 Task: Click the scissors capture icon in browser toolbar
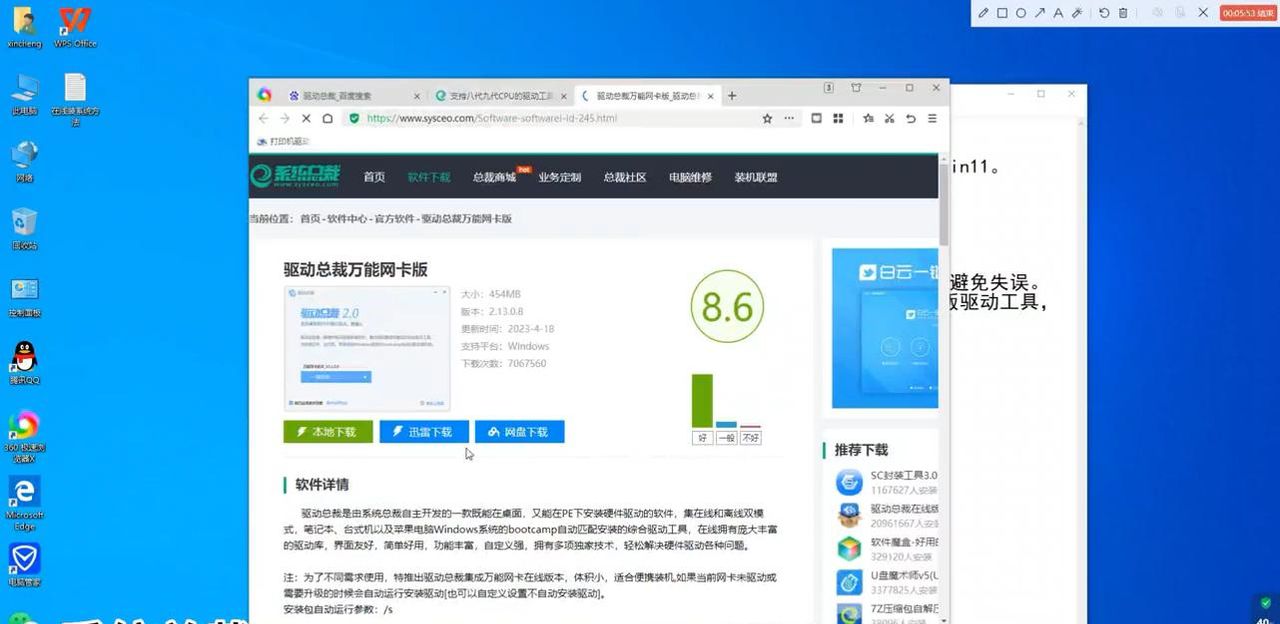[x=889, y=118]
